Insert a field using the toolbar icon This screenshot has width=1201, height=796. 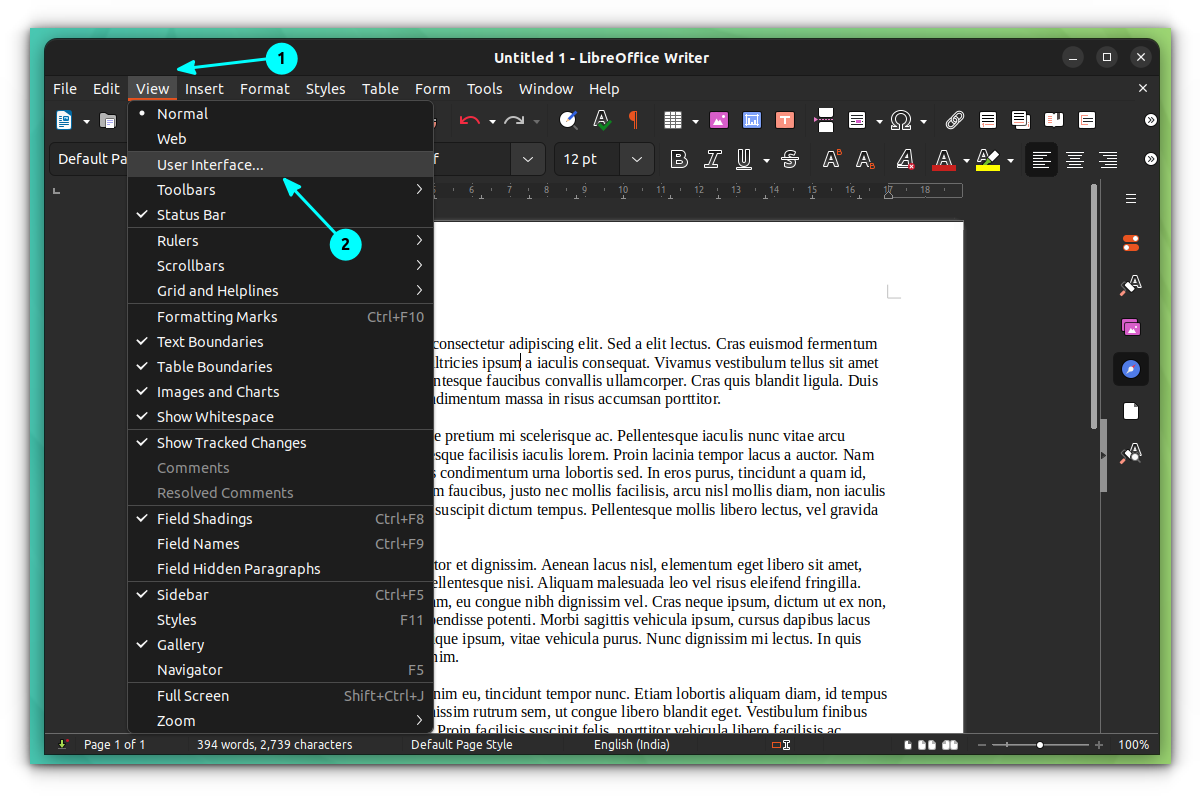click(857, 121)
